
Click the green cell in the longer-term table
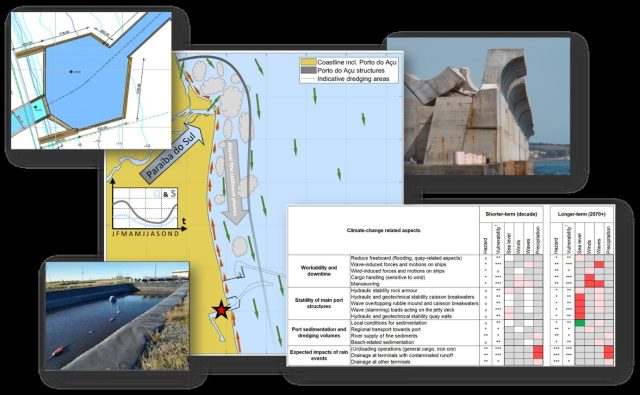(x=580, y=323)
